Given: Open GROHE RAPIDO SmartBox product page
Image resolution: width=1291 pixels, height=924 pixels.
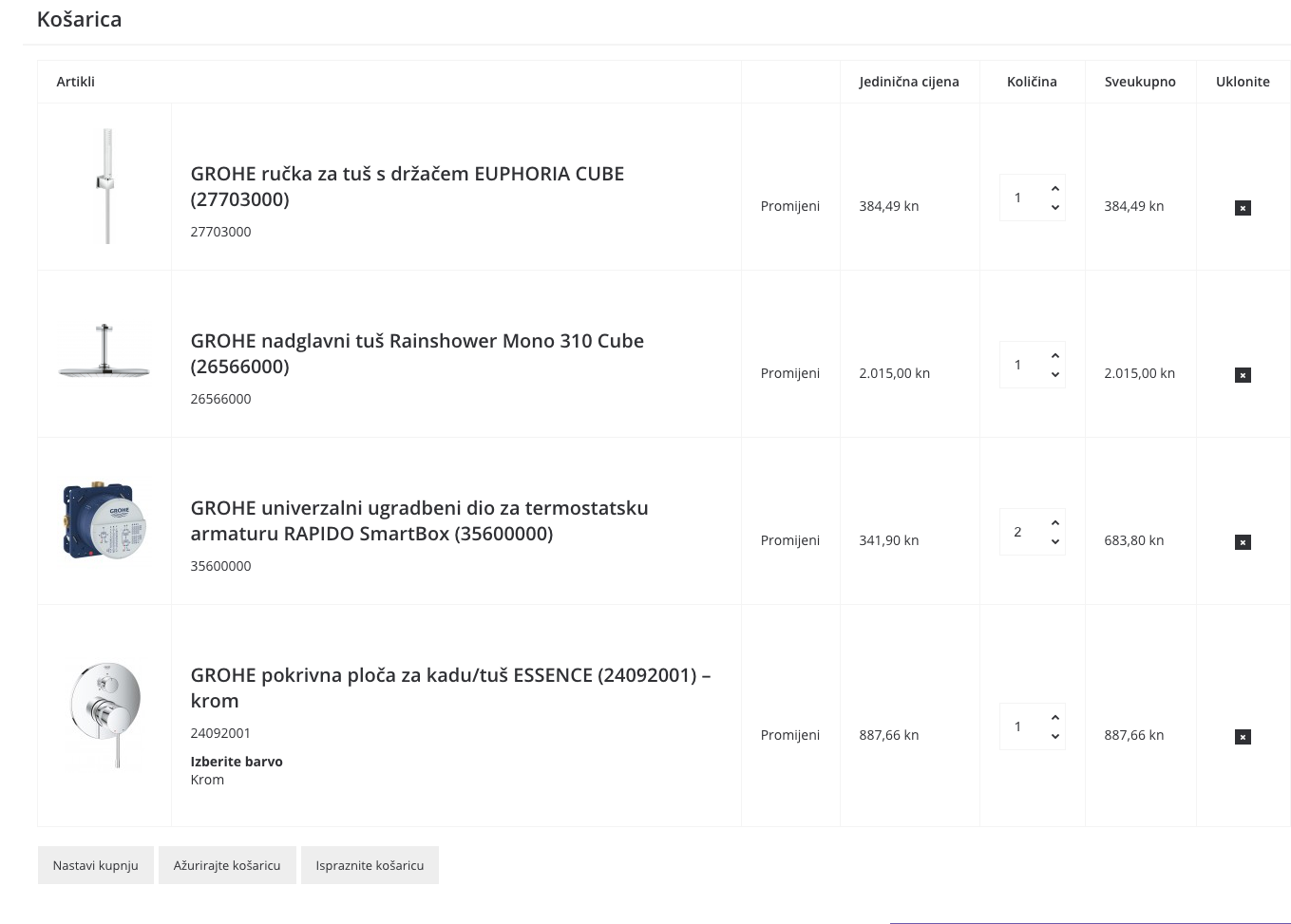Looking at the screenshot, I should (419, 520).
